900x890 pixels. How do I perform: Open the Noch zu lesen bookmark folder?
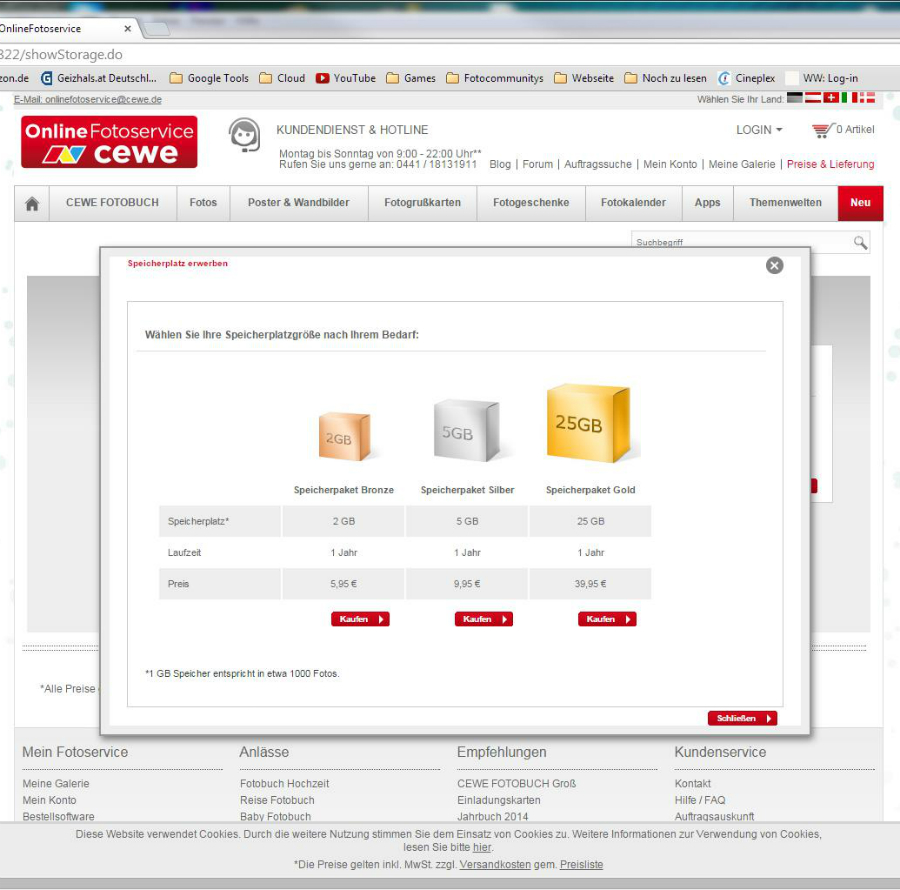click(x=666, y=78)
